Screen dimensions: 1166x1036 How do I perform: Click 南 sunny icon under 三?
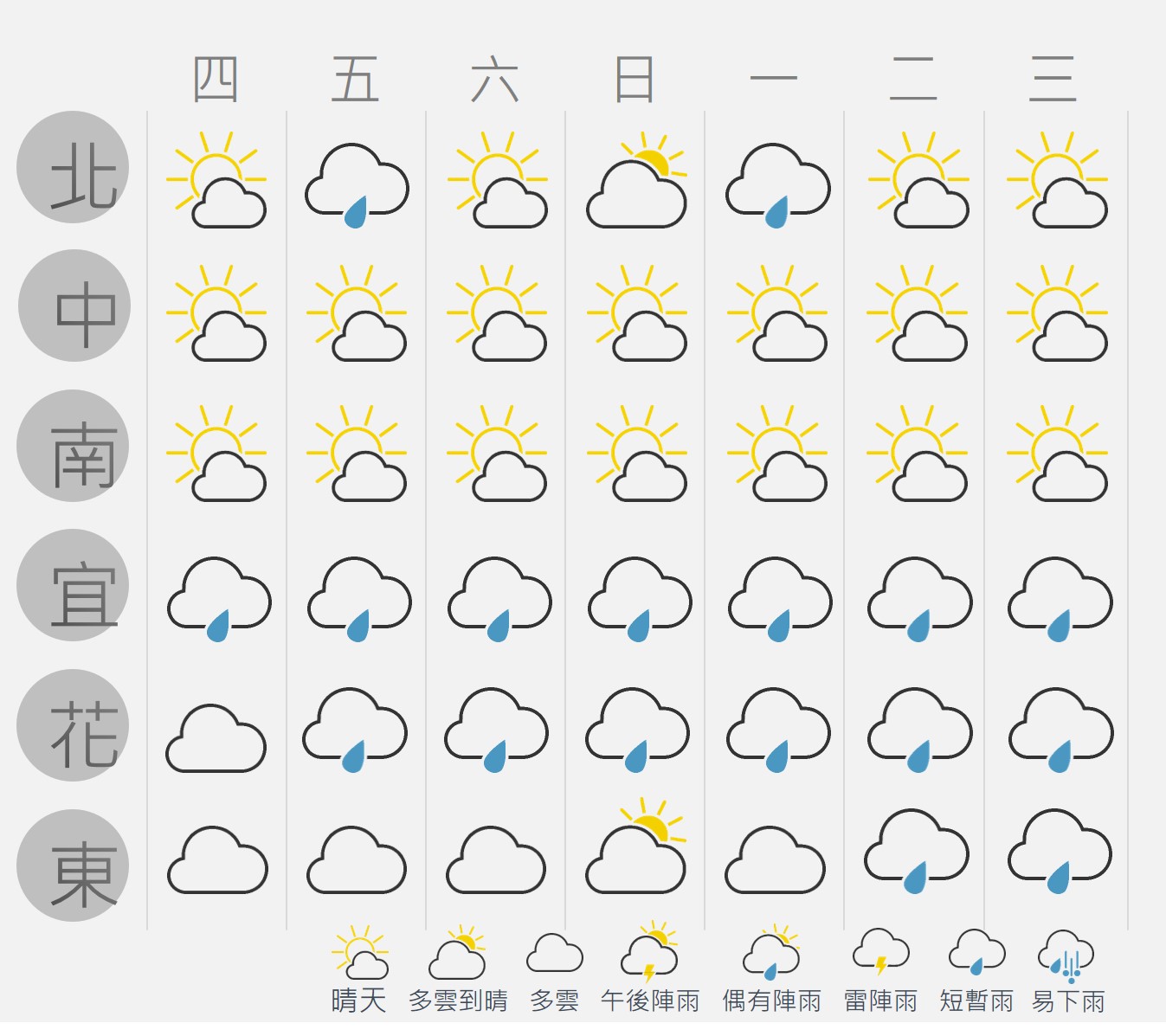pyautogui.click(x=1058, y=454)
